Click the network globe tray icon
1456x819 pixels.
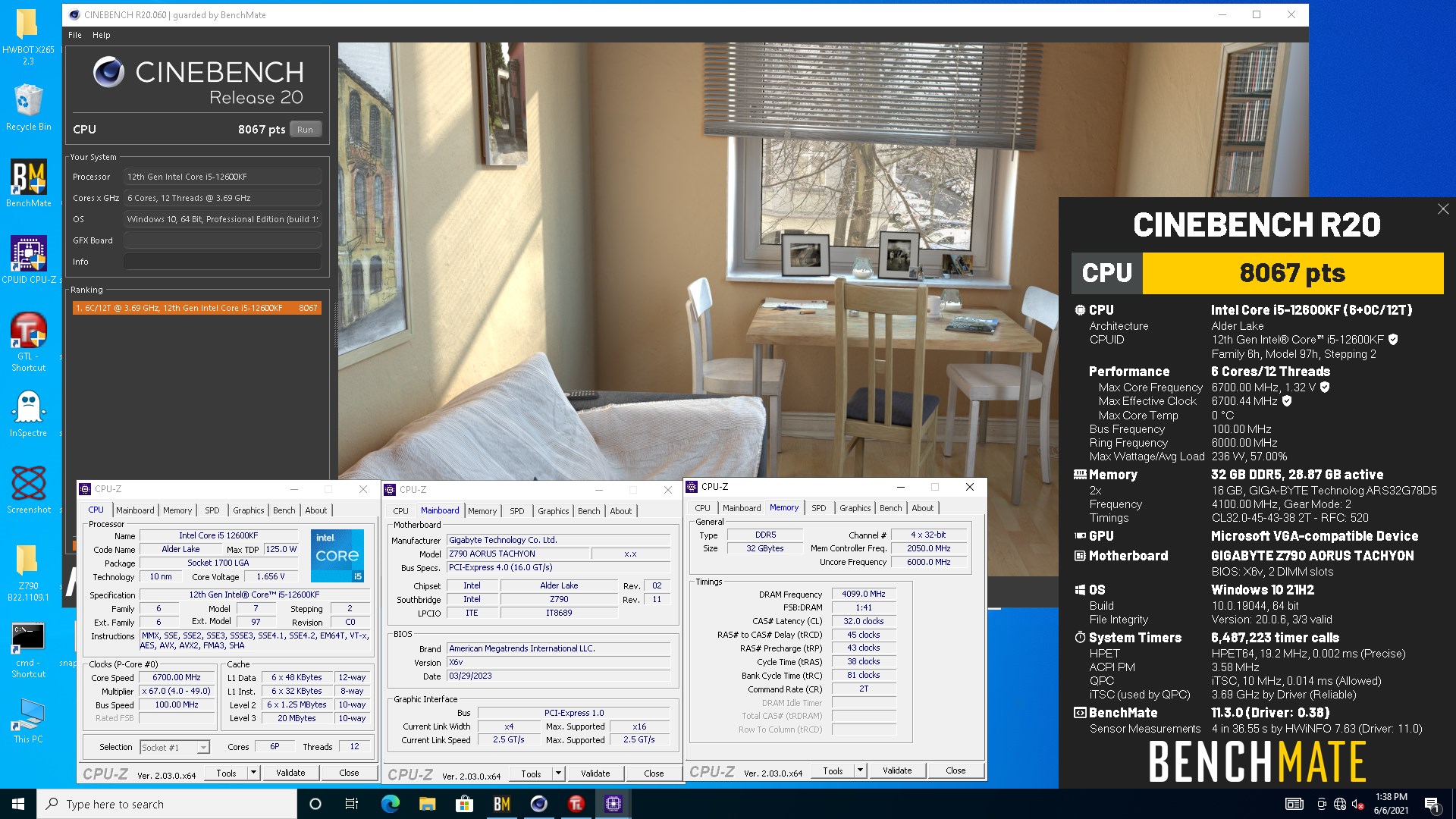(x=1340, y=804)
